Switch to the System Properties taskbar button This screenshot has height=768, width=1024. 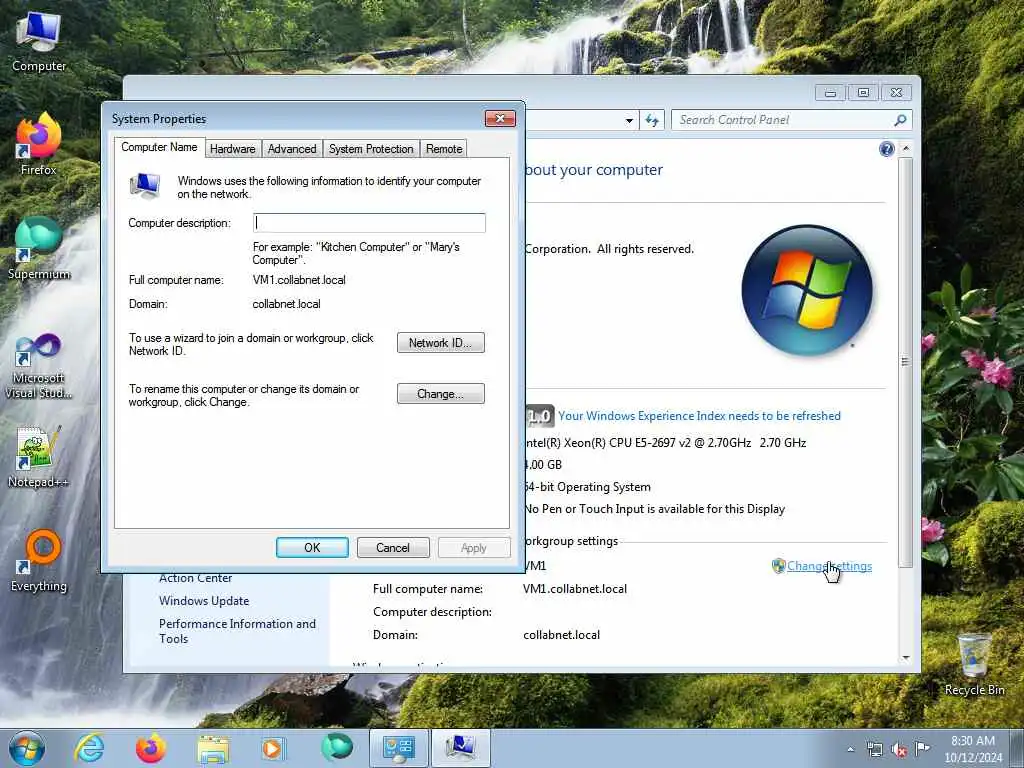(460, 748)
